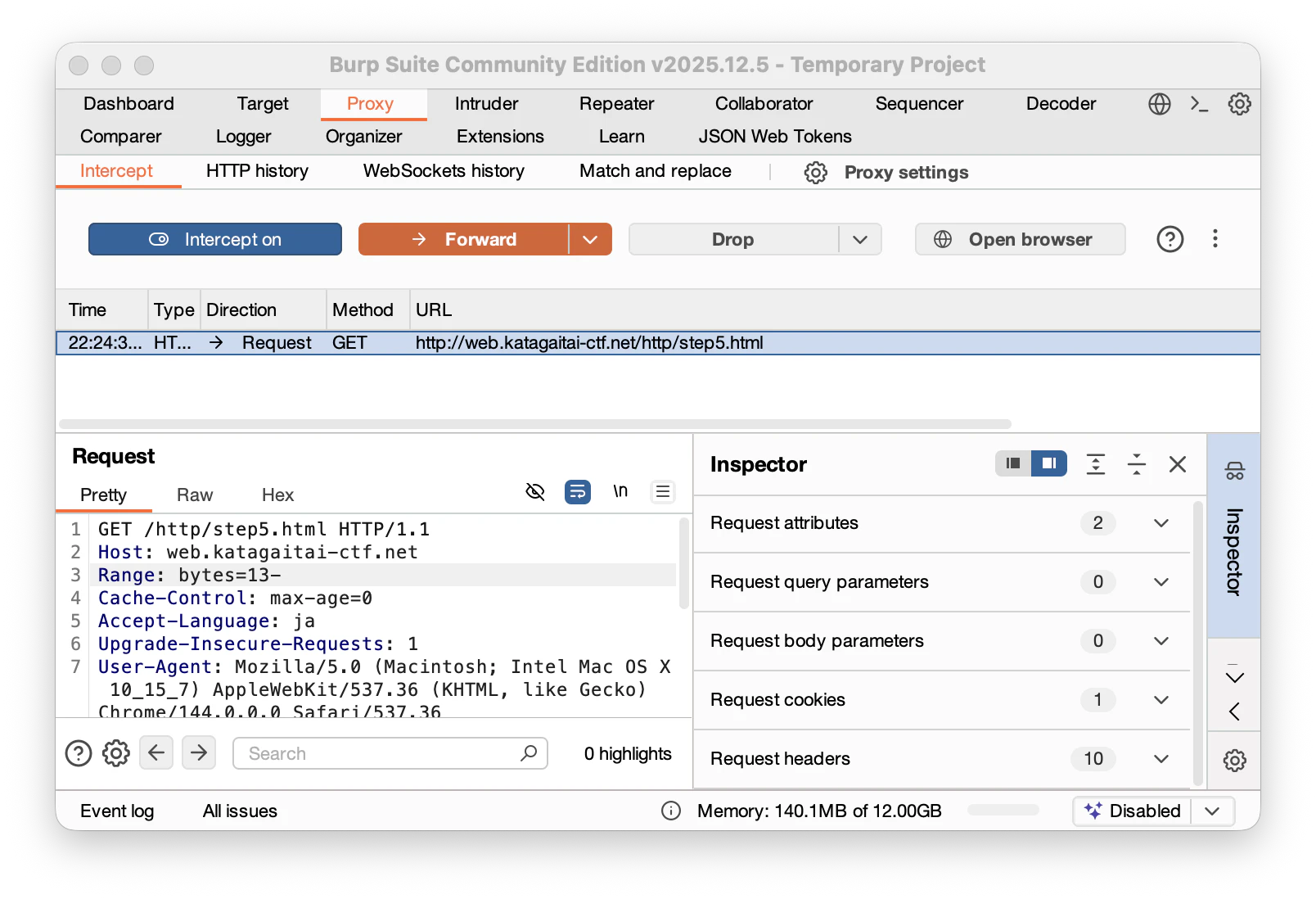The image size is (1316, 899).
Task: Switch to HTTP history tab
Action: (257, 171)
